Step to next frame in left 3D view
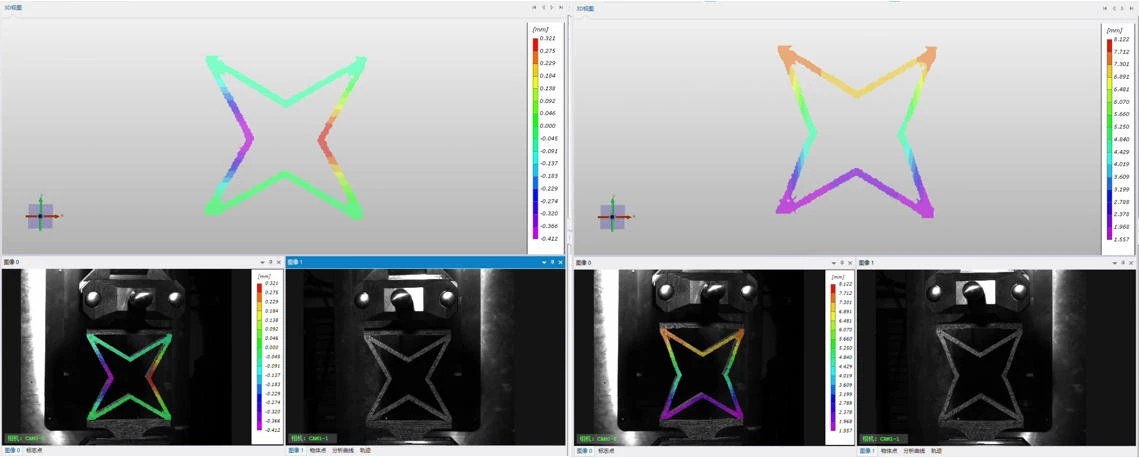Screen dimensions: 1139x459 [x=552, y=8]
